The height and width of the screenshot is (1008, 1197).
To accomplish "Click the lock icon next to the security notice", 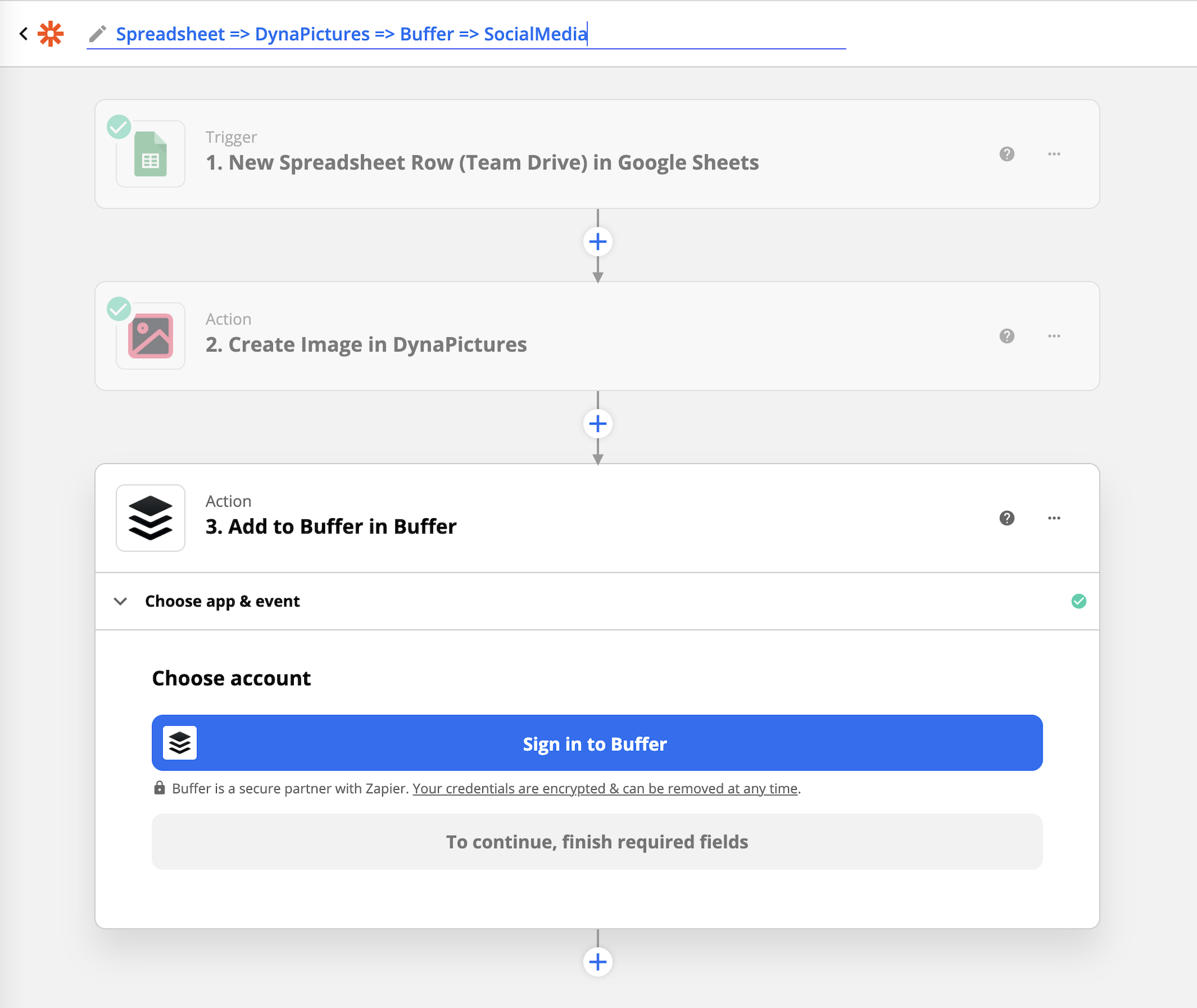I will 159,788.
